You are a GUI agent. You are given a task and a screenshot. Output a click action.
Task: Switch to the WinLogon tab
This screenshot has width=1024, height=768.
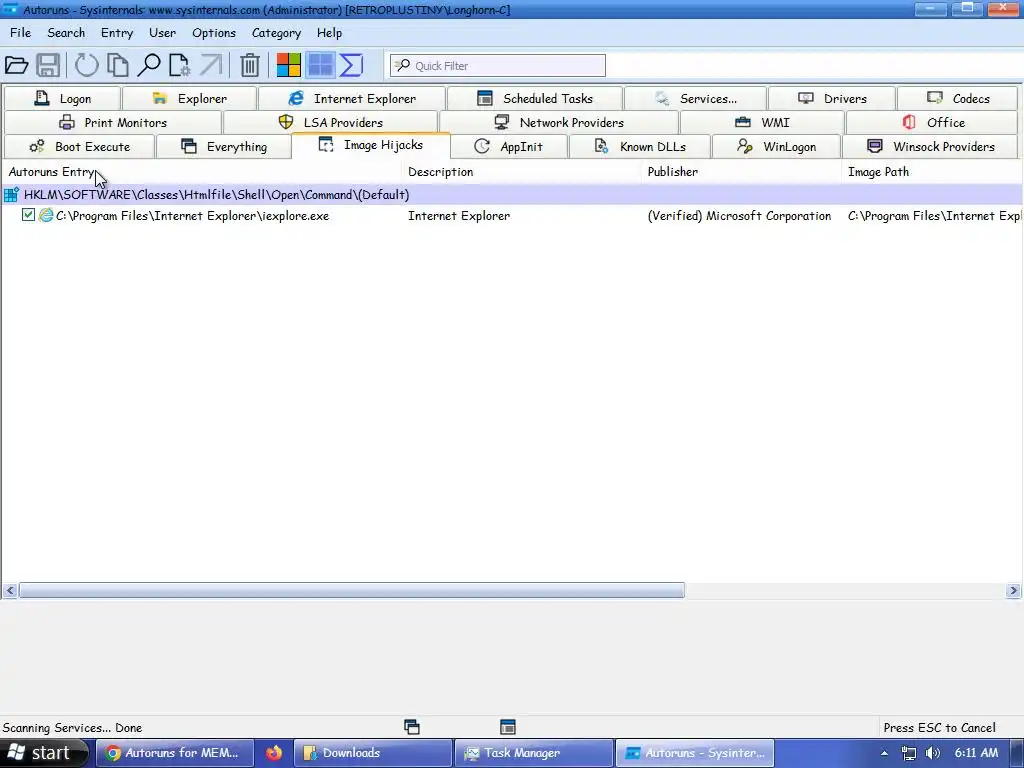pyautogui.click(x=776, y=146)
